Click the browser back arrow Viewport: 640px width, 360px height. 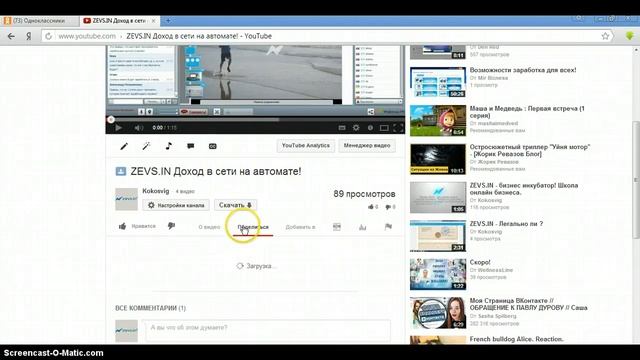pyautogui.click(x=11, y=36)
